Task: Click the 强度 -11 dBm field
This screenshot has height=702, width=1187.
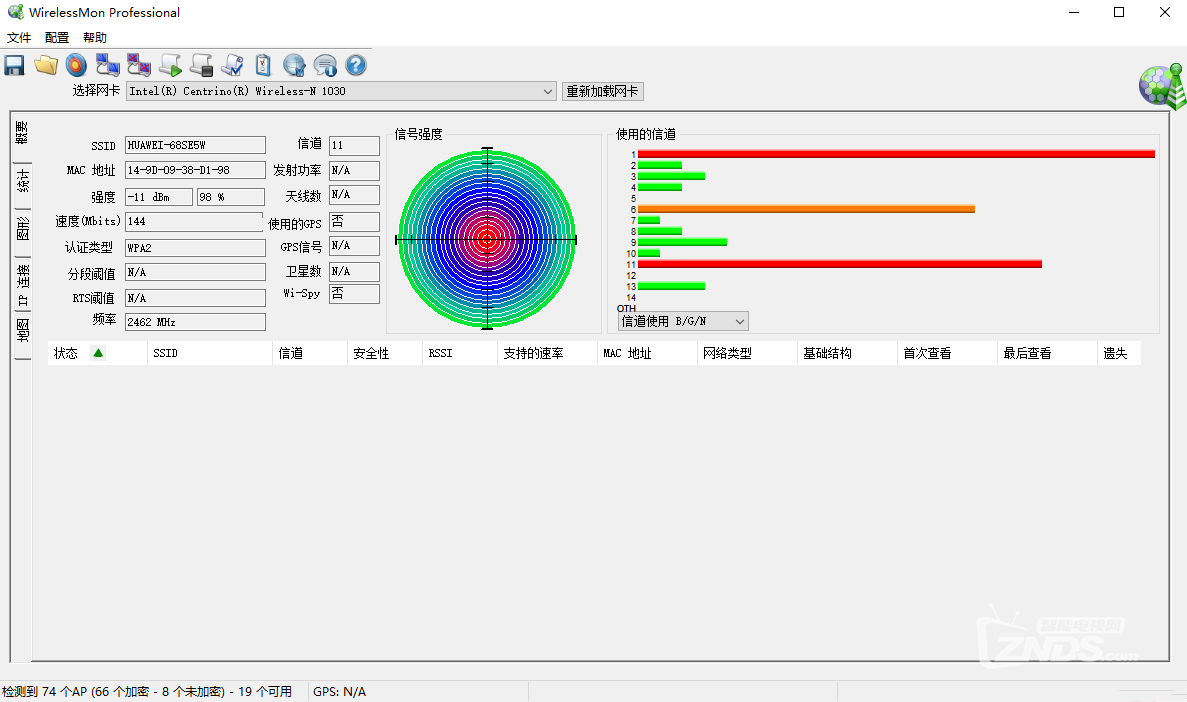Action: click(x=159, y=197)
